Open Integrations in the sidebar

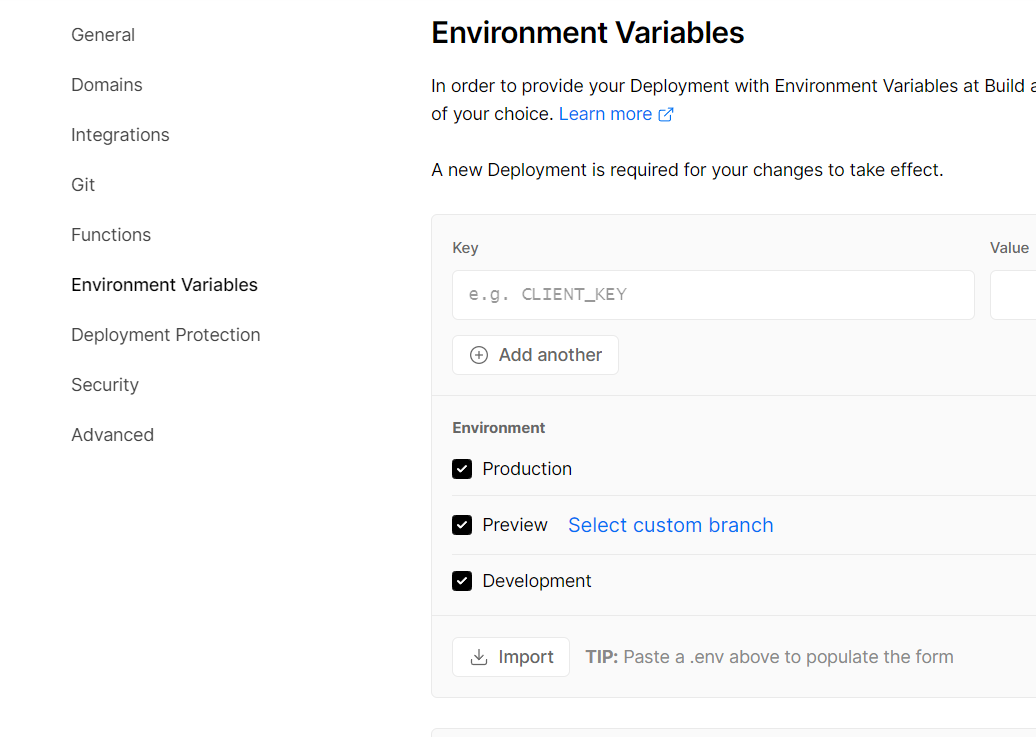120,135
